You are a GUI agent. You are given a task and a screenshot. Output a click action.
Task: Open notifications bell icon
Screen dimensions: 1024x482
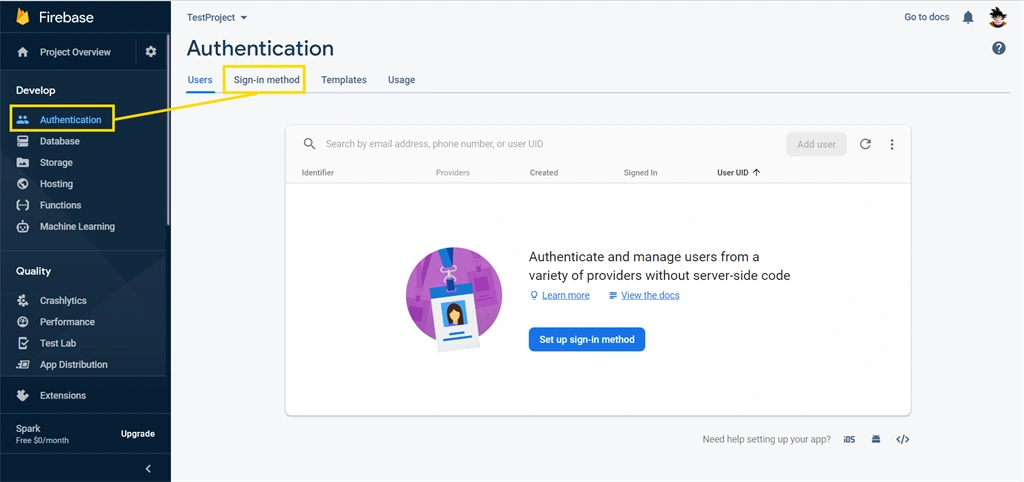click(968, 18)
